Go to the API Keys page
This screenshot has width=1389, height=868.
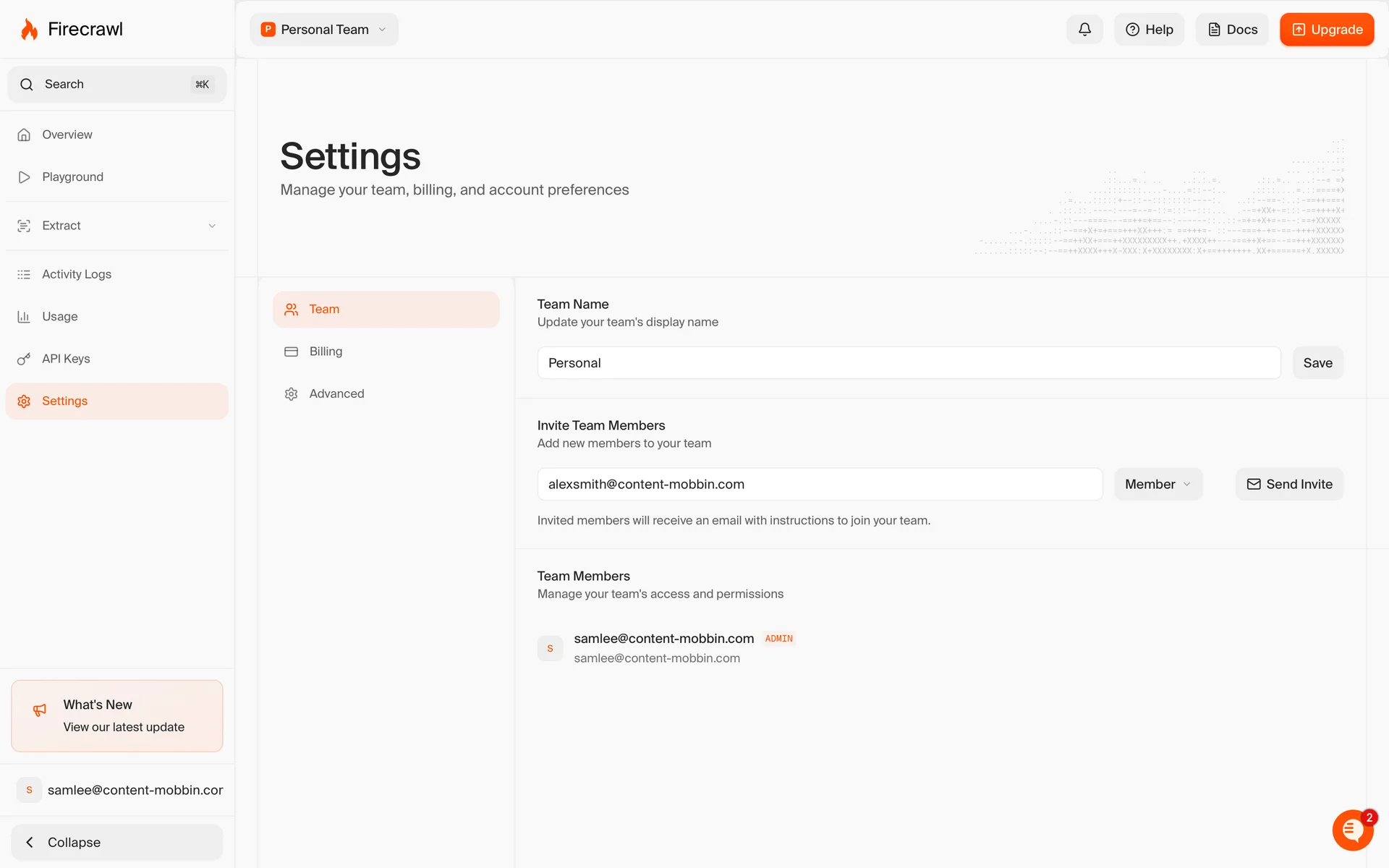[66, 359]
